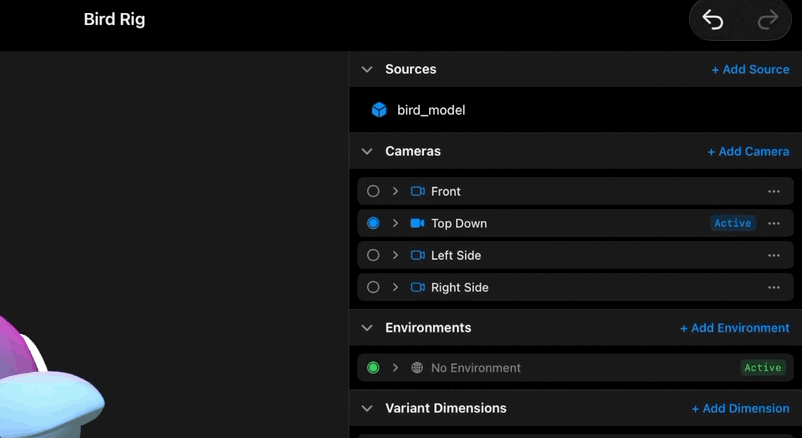Viewport: 802px width, 438px height.
Task: Expand the No Environment row
Action: point(395,367)
